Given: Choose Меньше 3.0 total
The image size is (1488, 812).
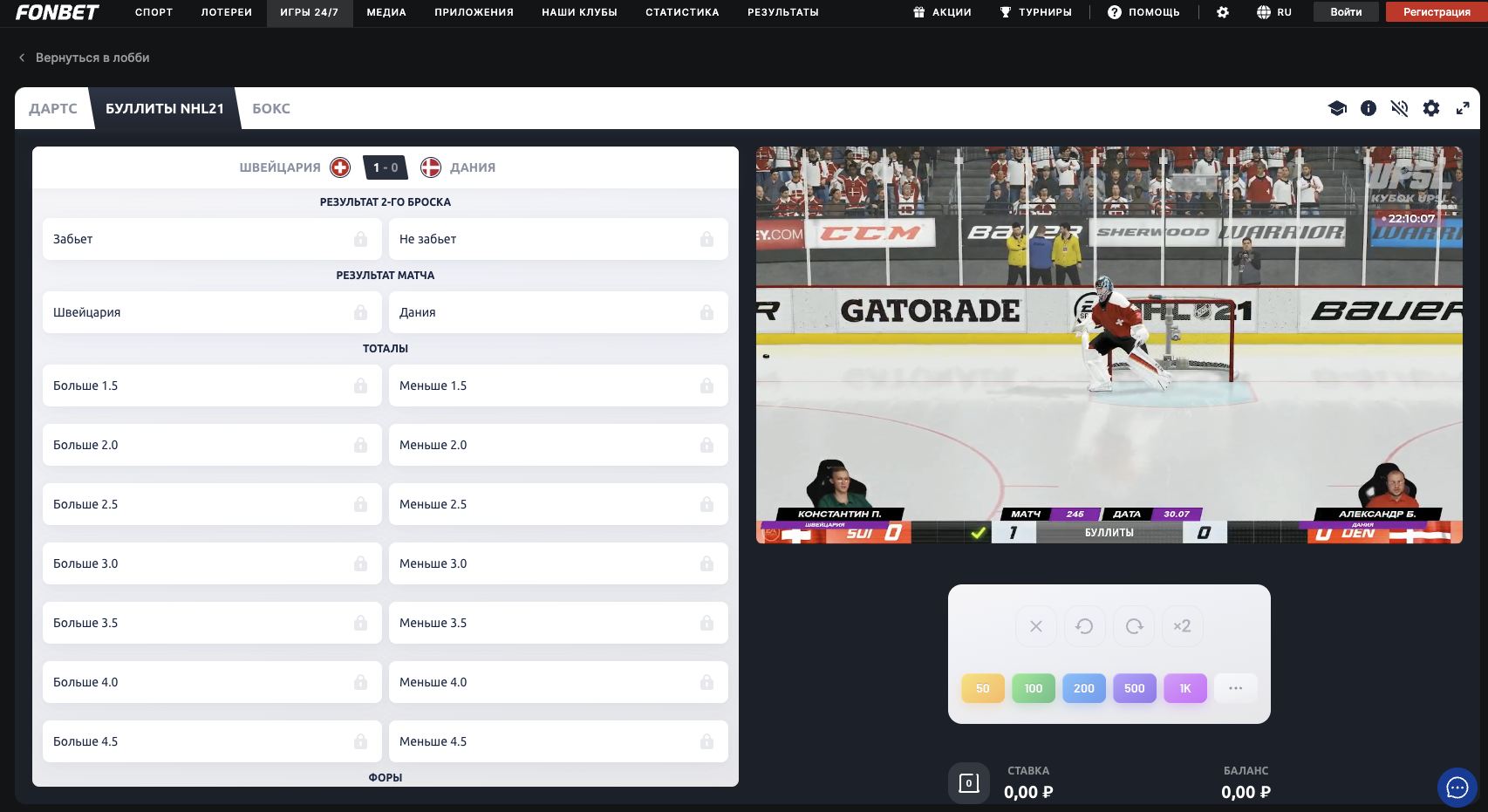Looking at the screenshot, I should pos(558,563).
